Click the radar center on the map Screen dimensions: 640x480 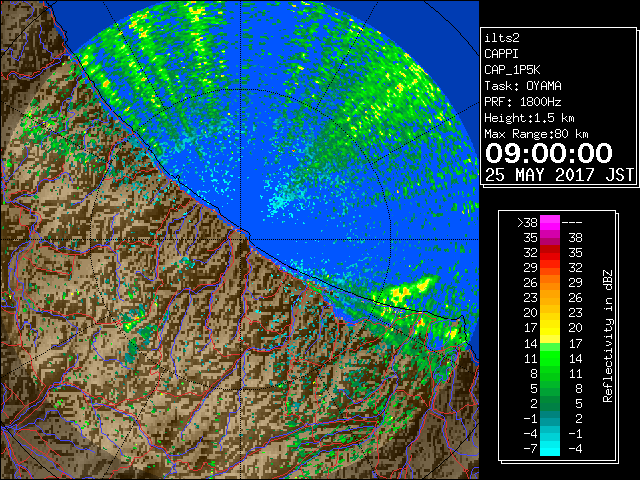(240, 240)
